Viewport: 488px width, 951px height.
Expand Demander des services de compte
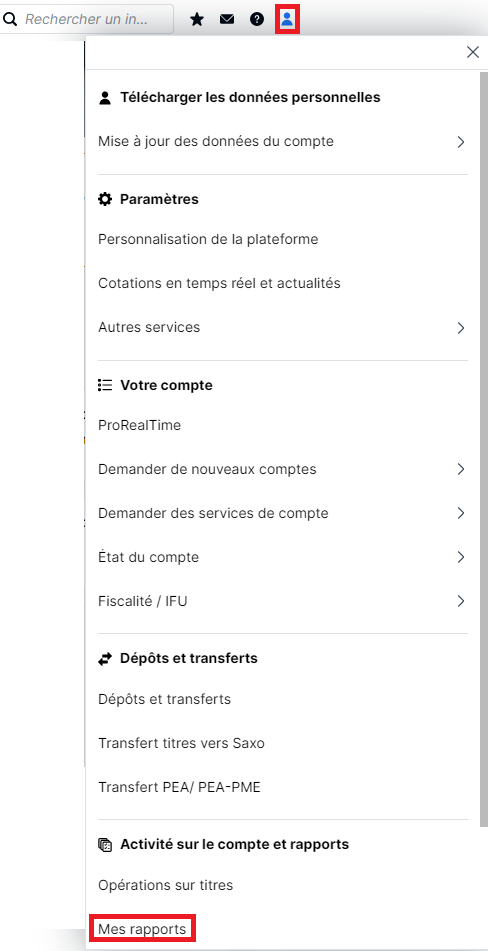[282, 513]
